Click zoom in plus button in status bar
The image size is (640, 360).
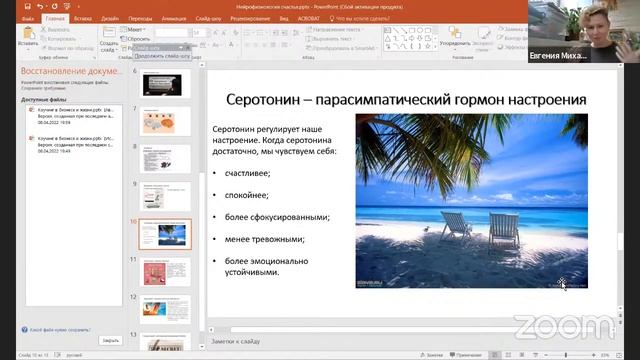pyautogui.click(x=593, y=355)
